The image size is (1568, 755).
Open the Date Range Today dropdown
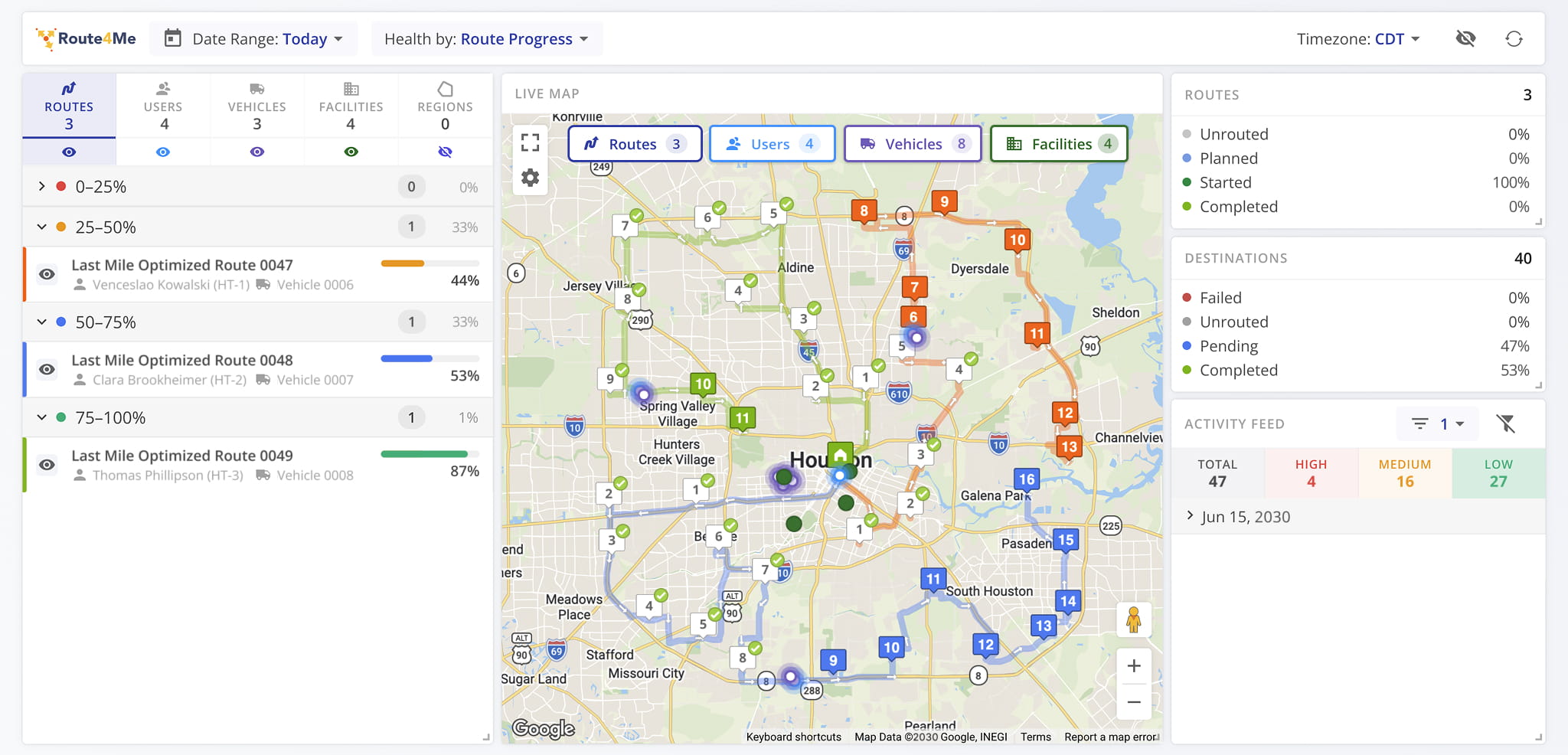(x=253, y=38)
